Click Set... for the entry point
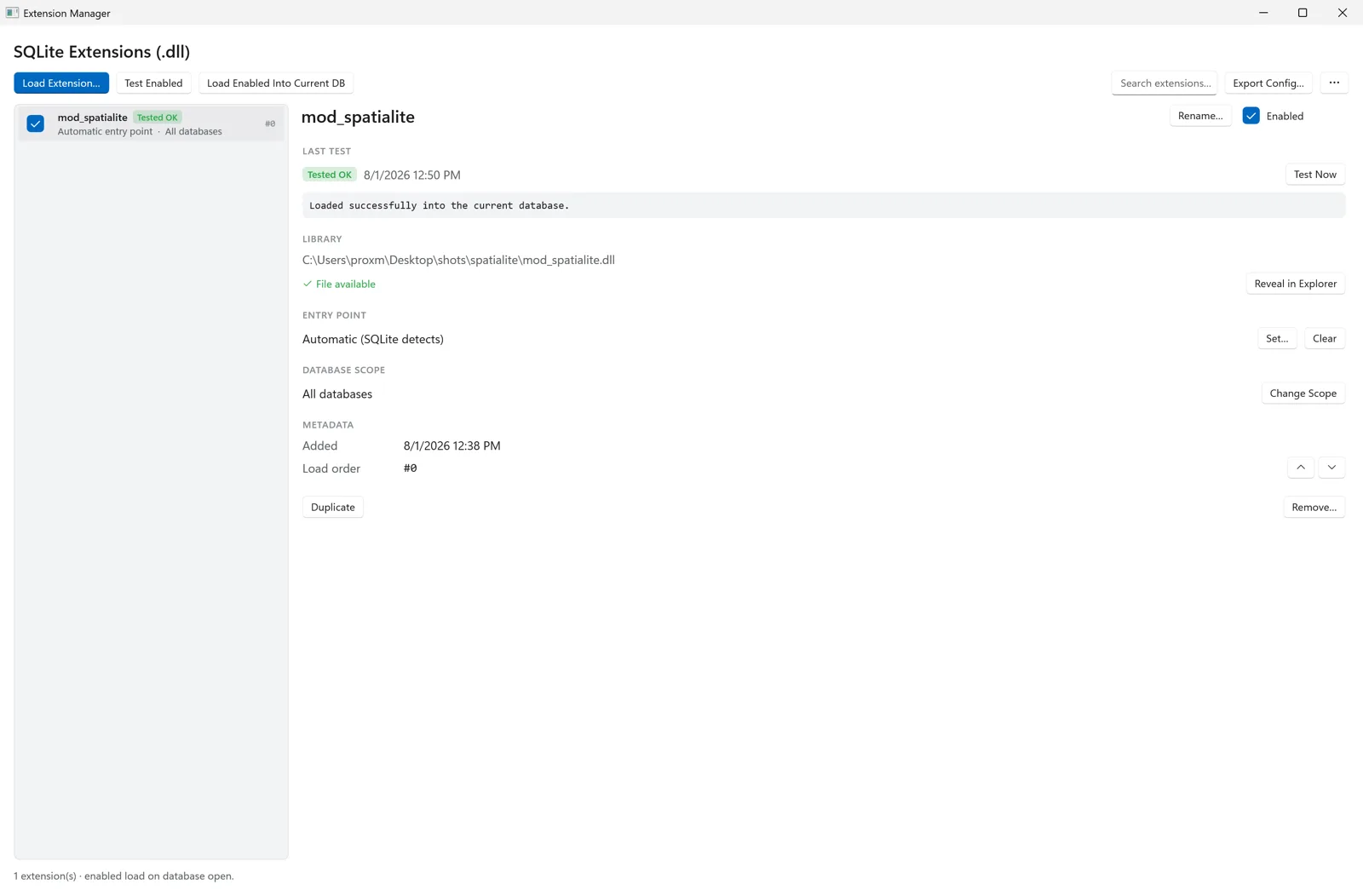 point(1277,338)
